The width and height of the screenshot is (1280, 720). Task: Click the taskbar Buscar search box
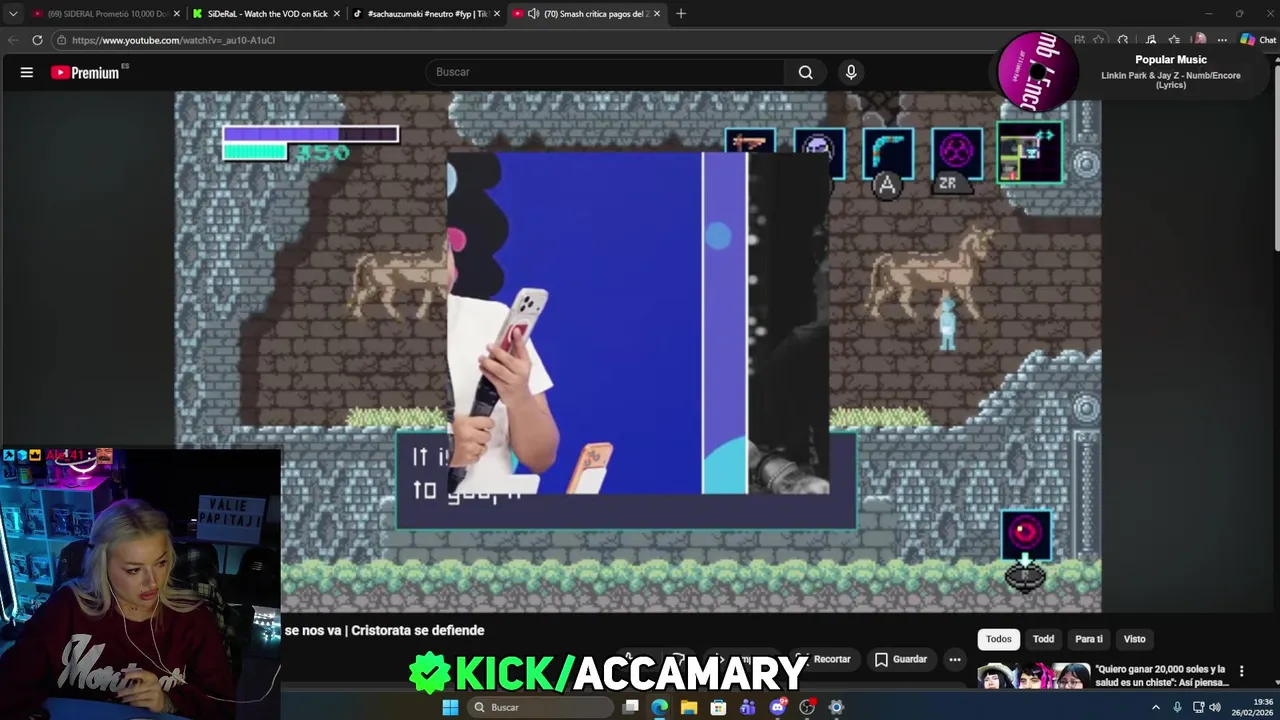coord(540,707)
